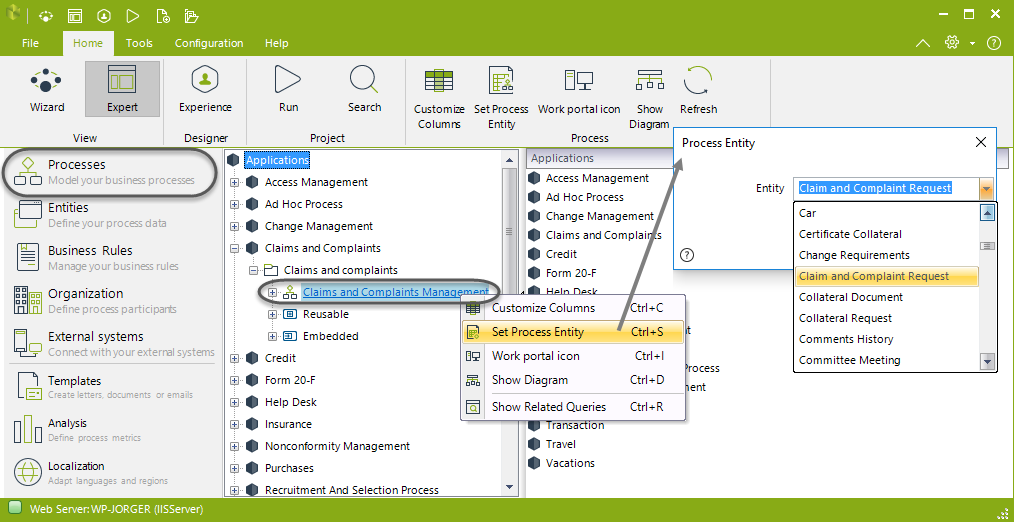The height and width of the screenshot is (522, 1014).
Task: Click entity list scrollbar down arrow
Action: pos(987,362)
